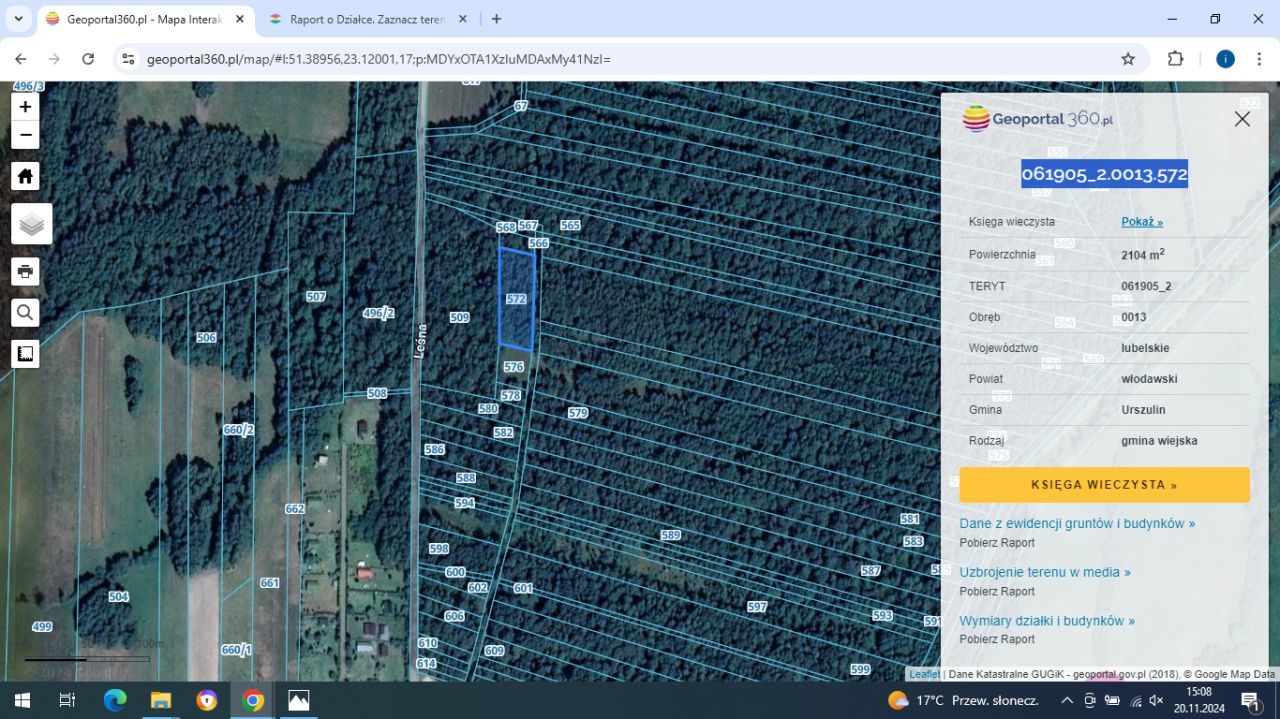The image size is (1280, 719).
Task: Open Wymiary działki i budynków link
Action: click(1047, 621)
